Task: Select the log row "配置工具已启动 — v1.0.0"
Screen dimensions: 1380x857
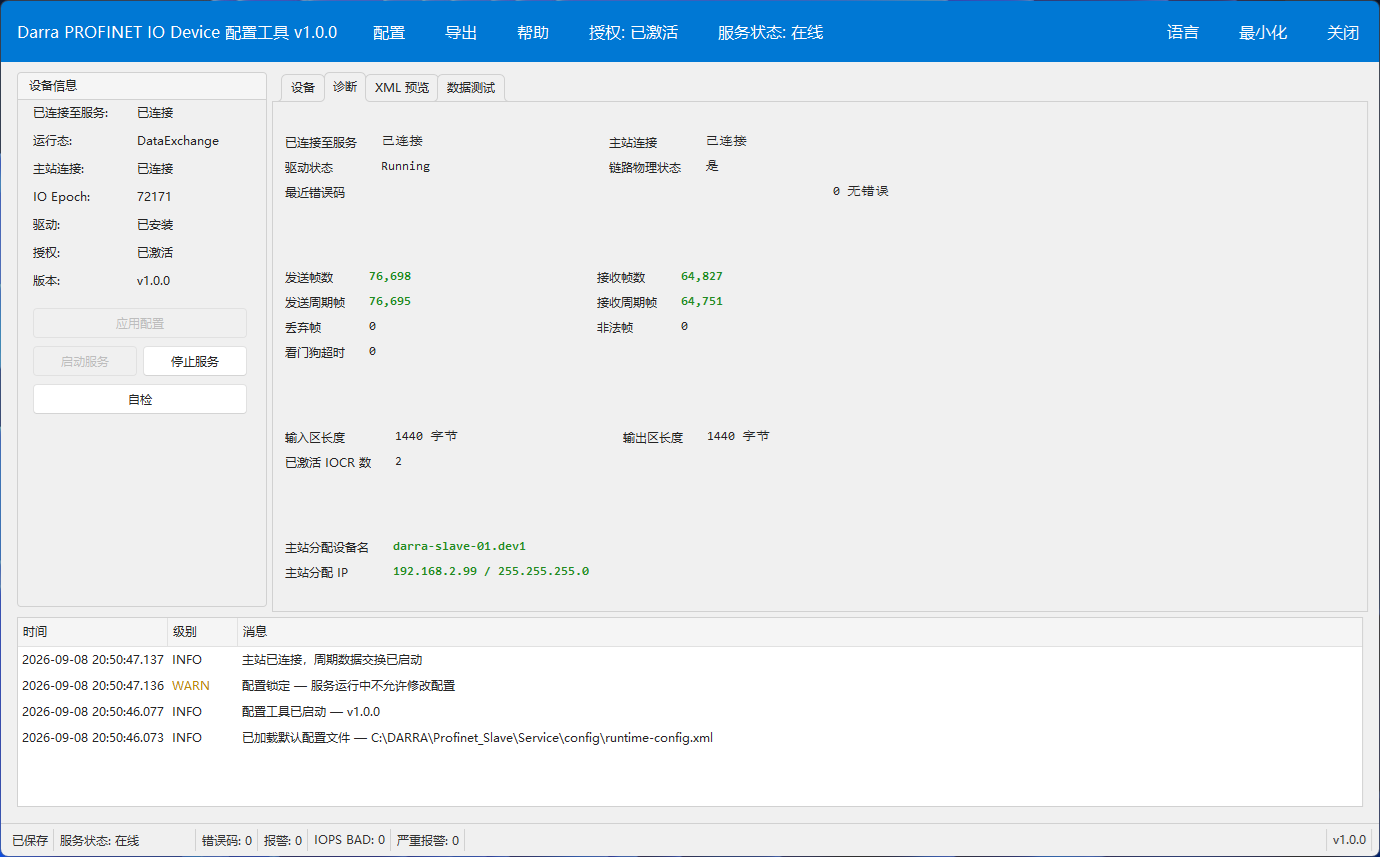Action: (x=690, y=712)
